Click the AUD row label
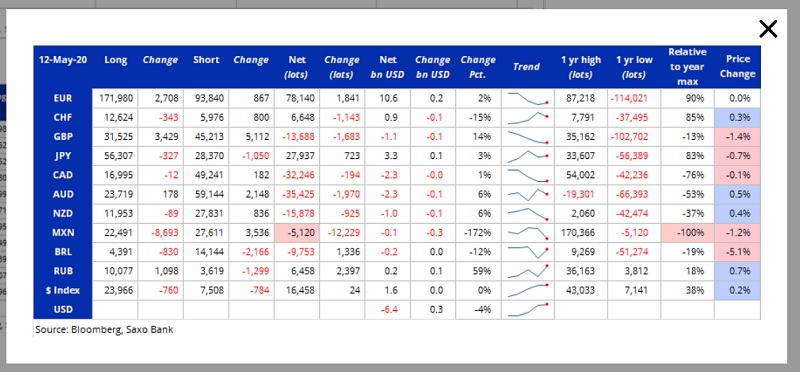 pyautogui.click(x=63, y=194)
